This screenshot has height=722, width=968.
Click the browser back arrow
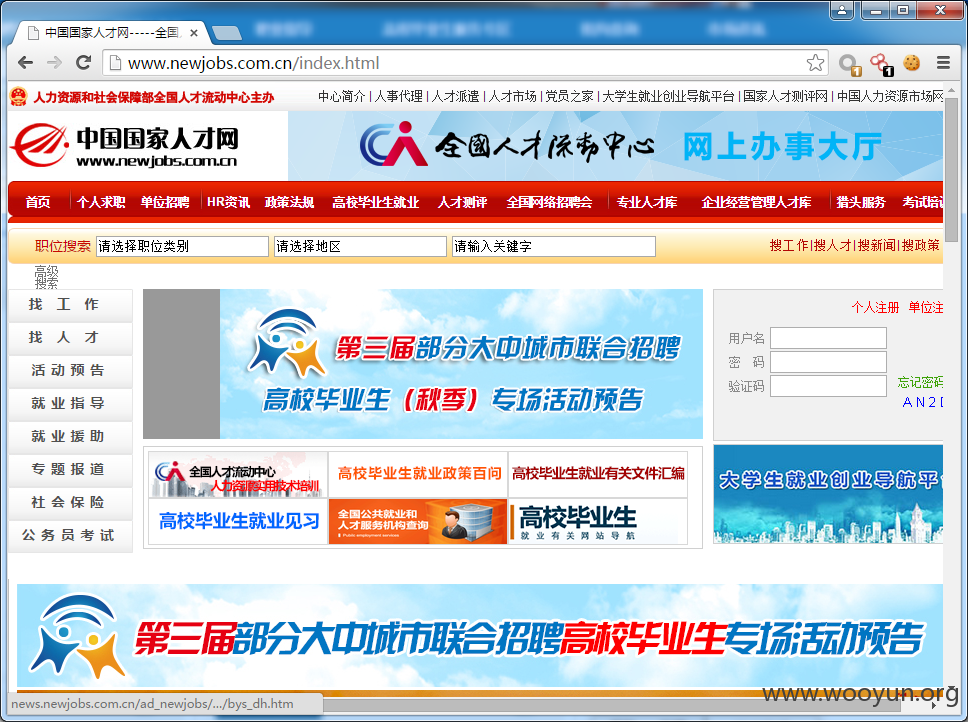point(25,62)
